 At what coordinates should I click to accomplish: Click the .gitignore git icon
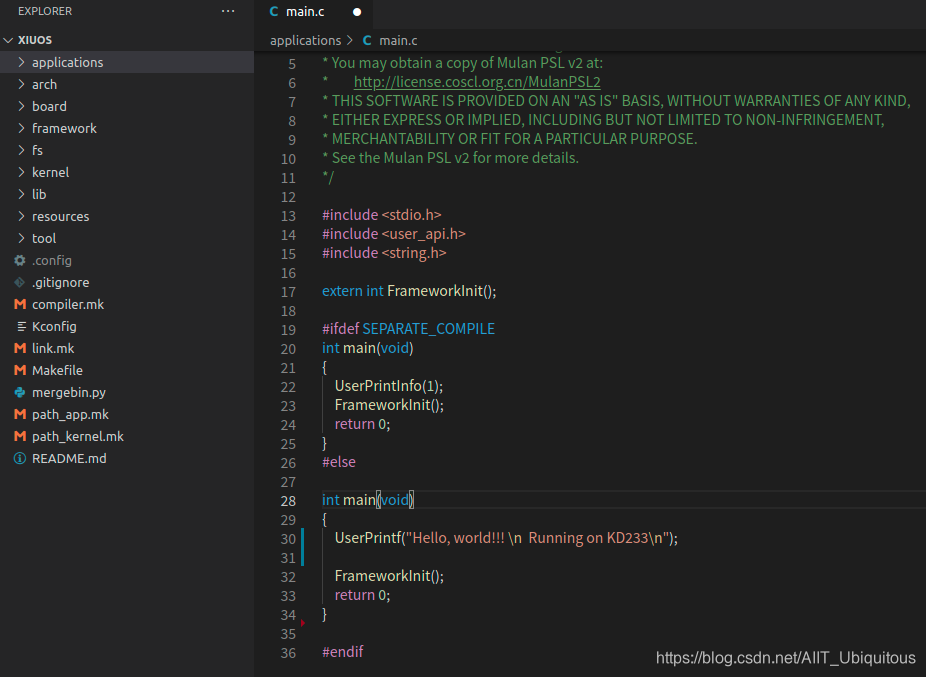(x=20, y=282)
